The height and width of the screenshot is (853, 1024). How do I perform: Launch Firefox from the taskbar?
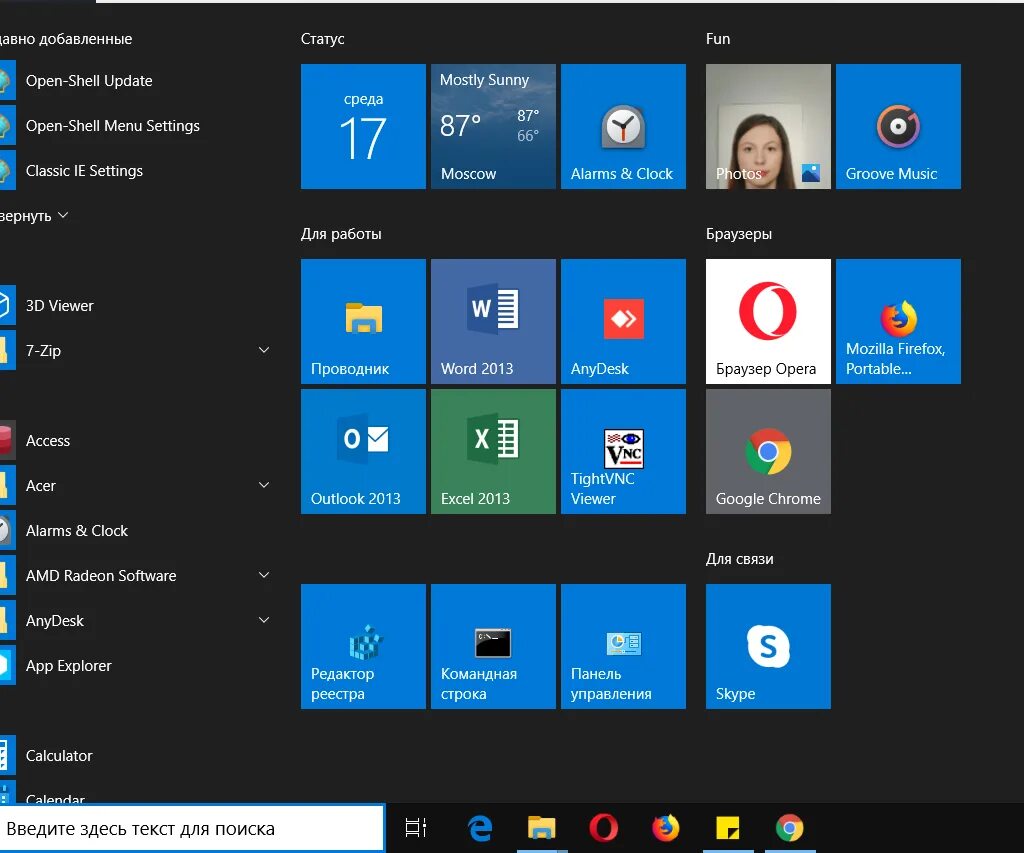[665, 828]
